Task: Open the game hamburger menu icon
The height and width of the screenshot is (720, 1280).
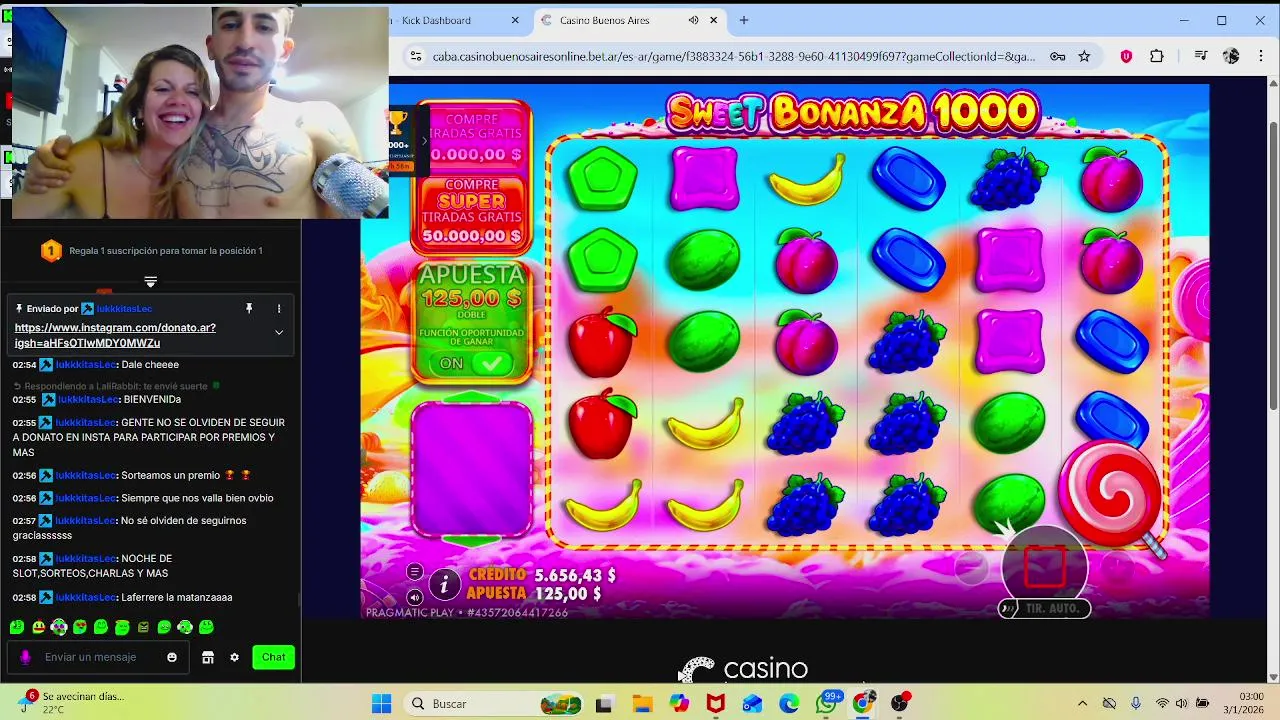Action: (415, 572)
